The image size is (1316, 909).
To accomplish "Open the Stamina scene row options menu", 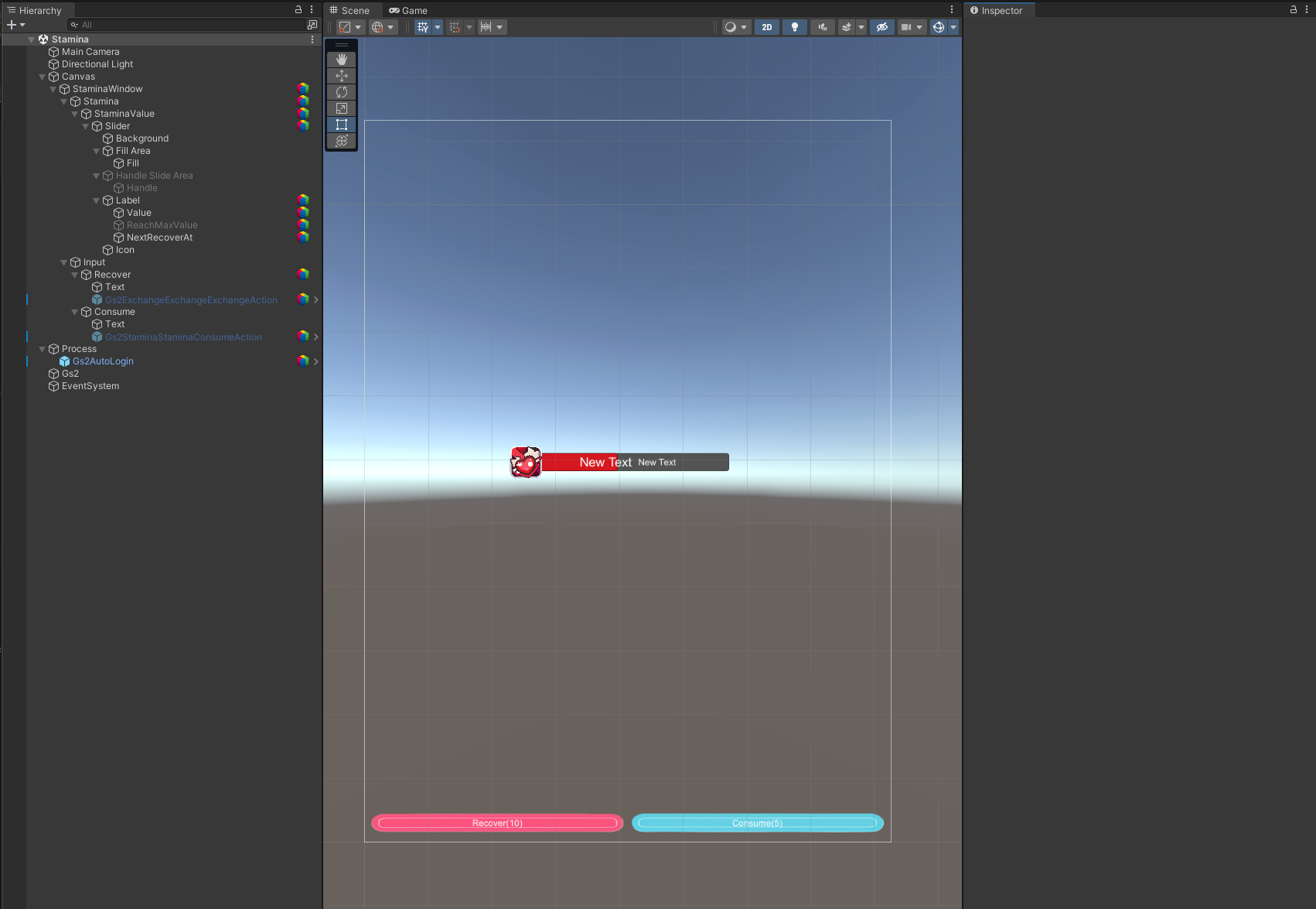I will 312,39.
